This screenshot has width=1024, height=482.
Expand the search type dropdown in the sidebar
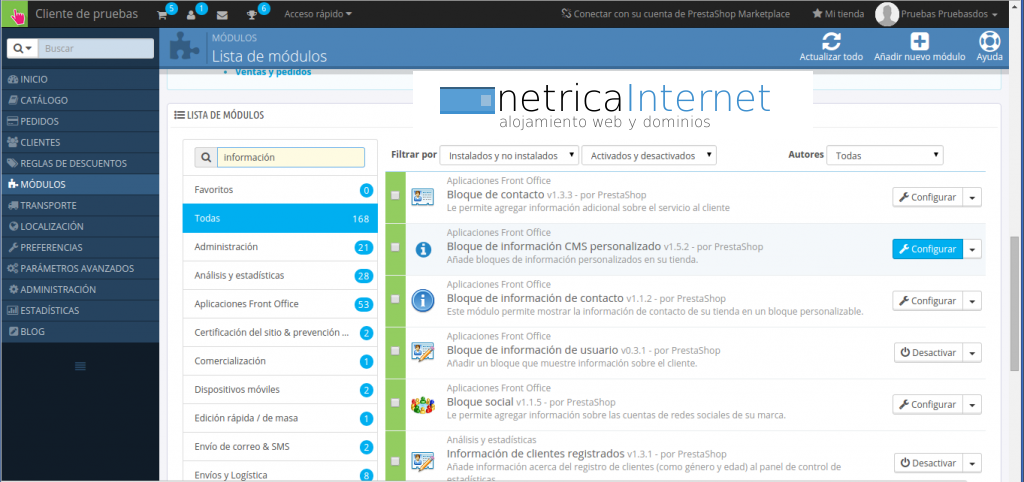pyautogui.click(x=22, y=48)
